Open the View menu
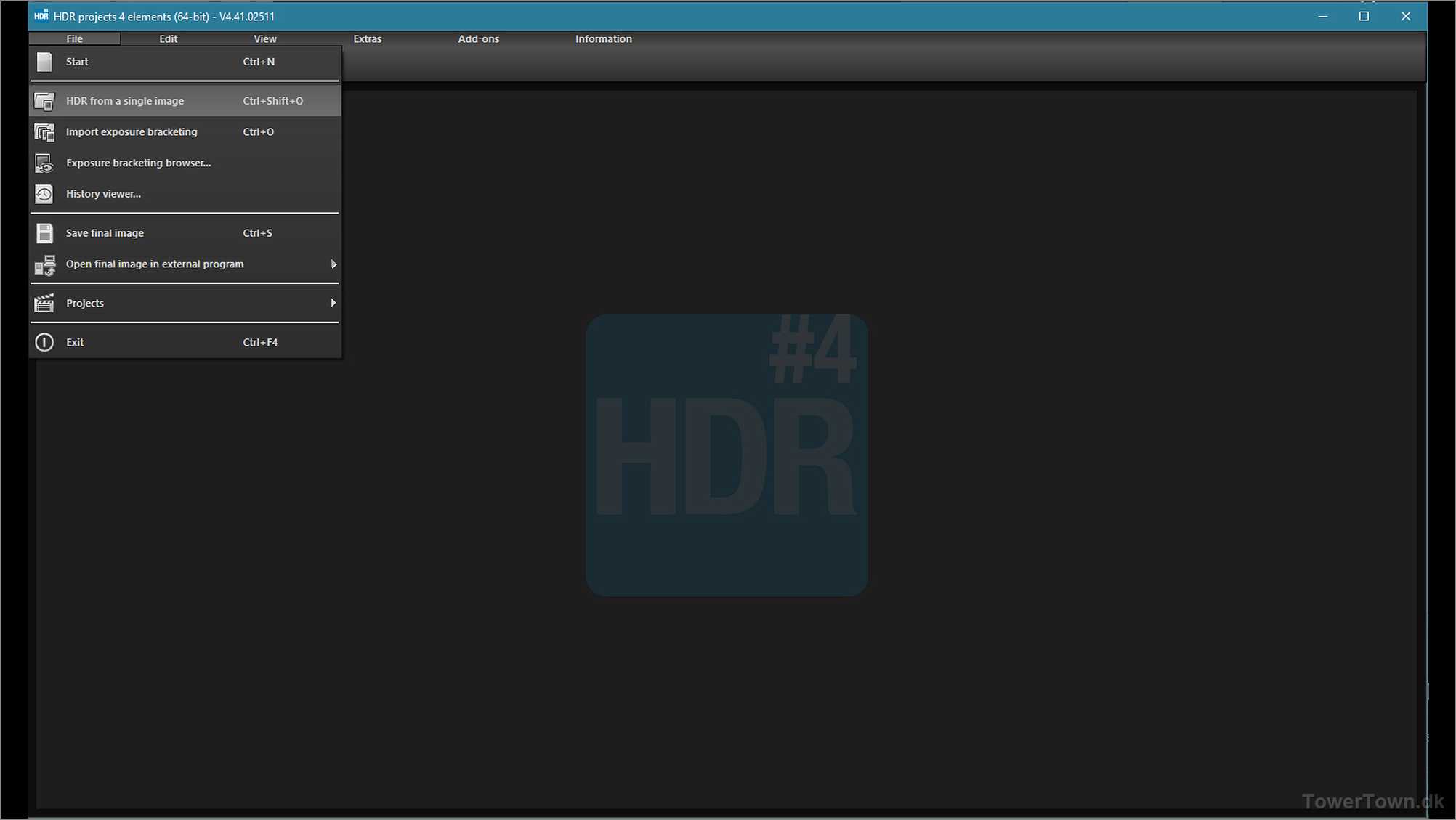 [x=264, y=39]
